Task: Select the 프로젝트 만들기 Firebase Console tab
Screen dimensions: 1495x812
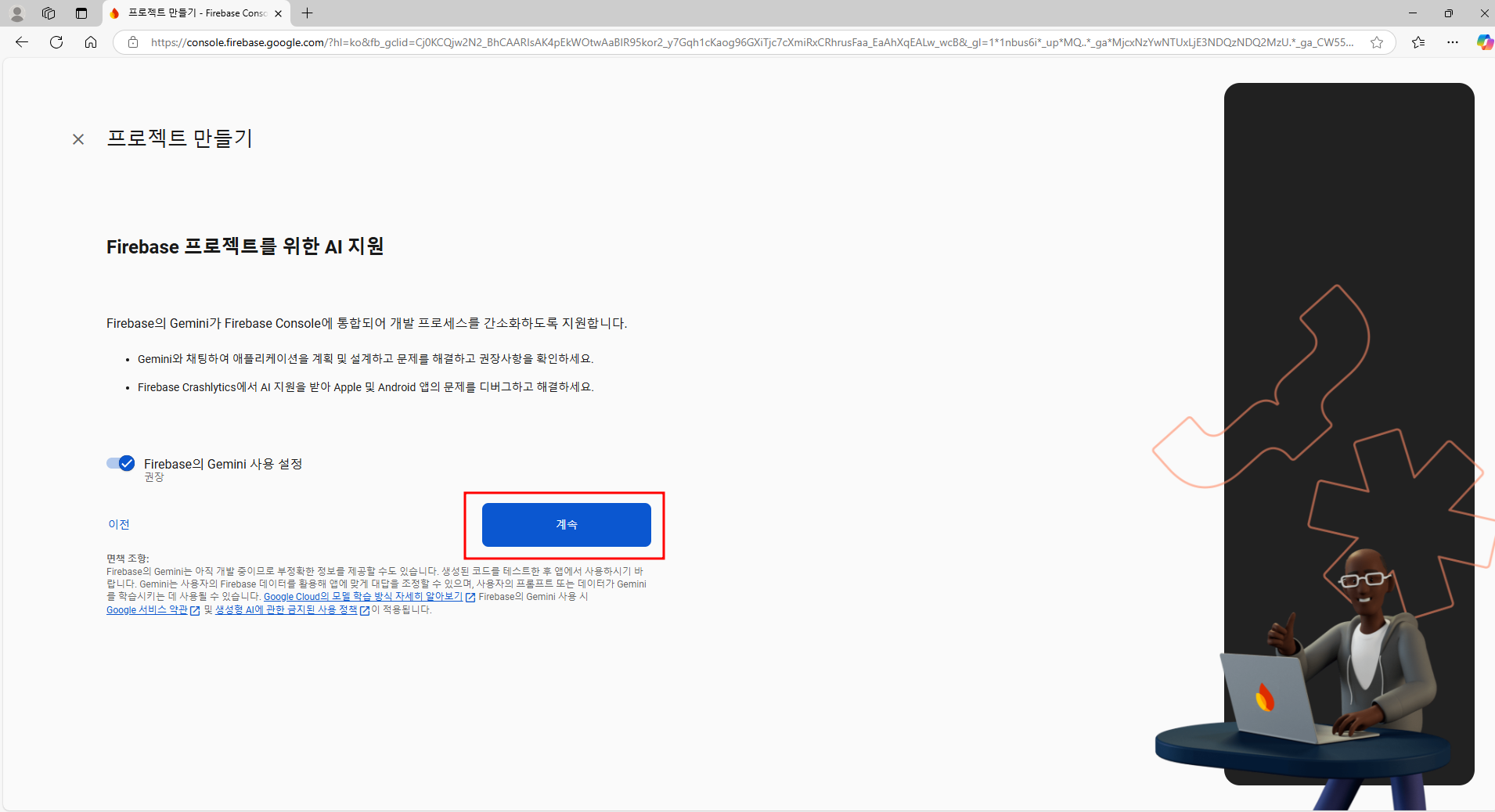Action: pos(196,13)
